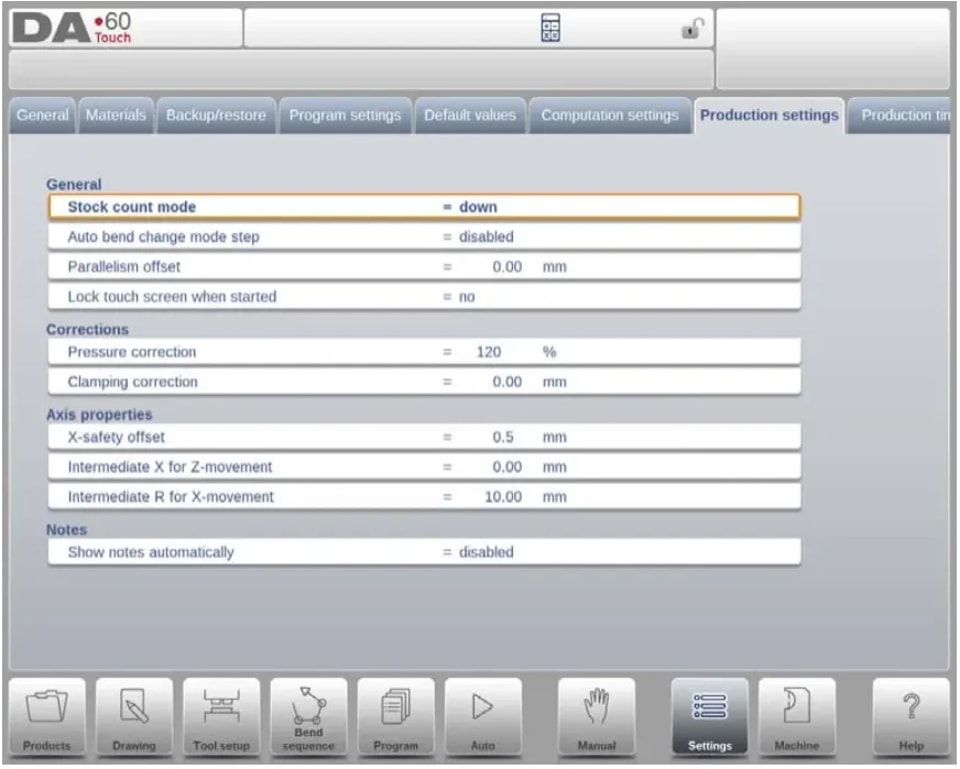
Task: Edit the Pressure correction percentage
Action: pos(424,352)
